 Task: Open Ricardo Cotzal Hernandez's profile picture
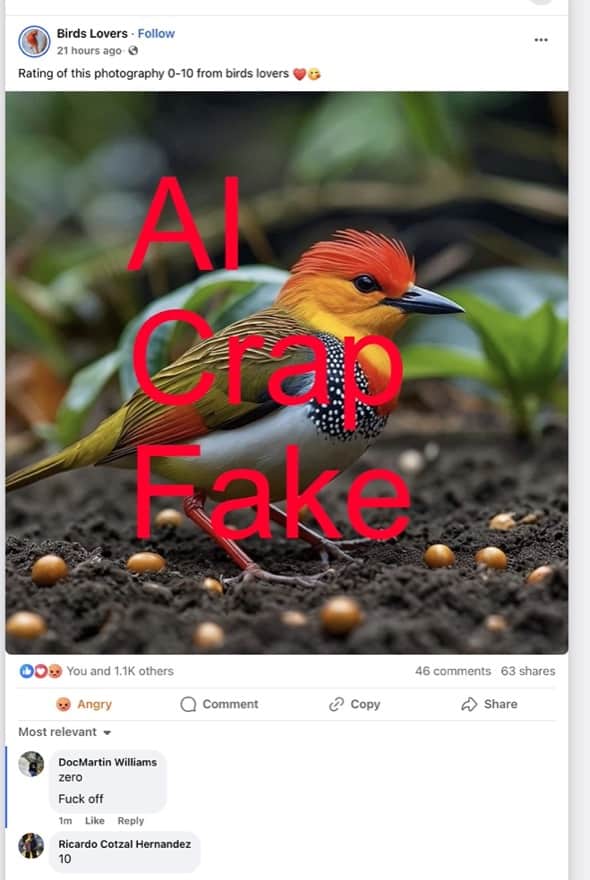coord(31,846)
